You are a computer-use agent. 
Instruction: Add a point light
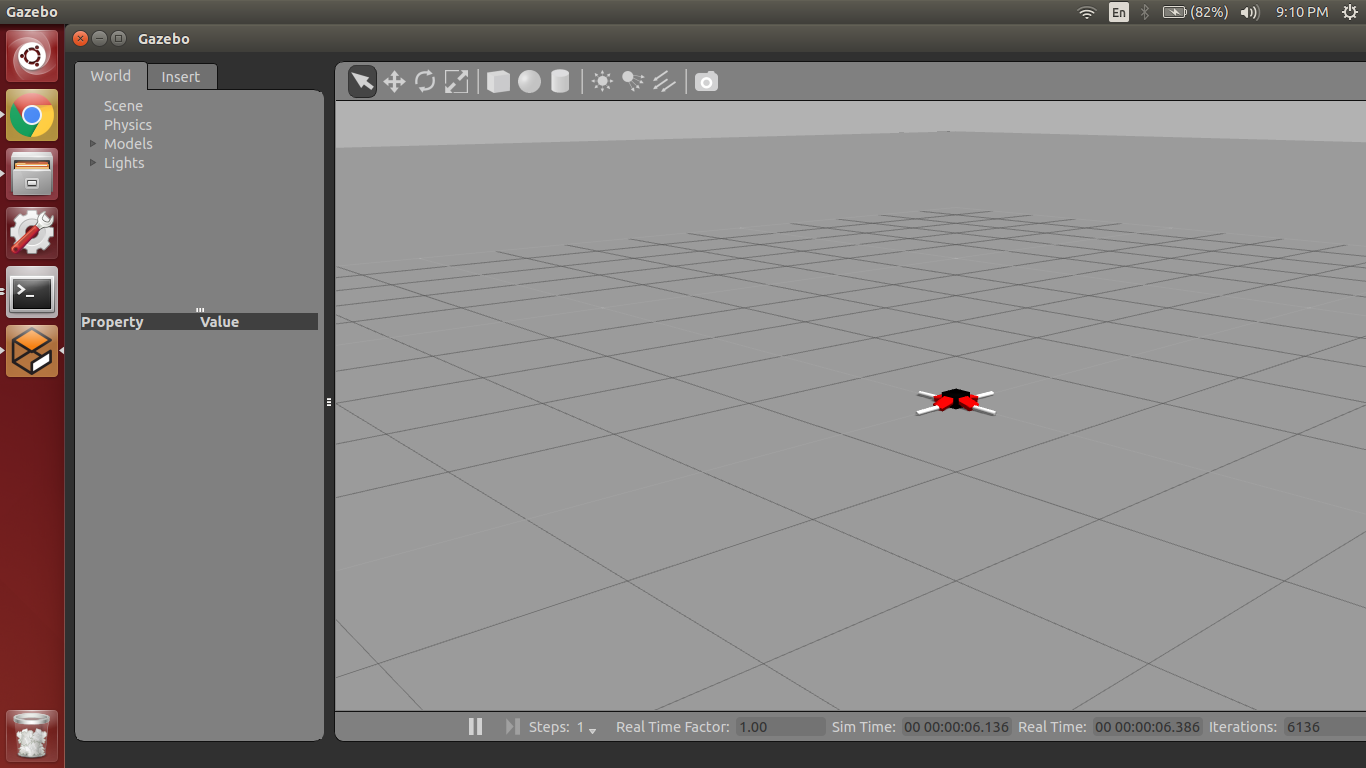(602, 82)
